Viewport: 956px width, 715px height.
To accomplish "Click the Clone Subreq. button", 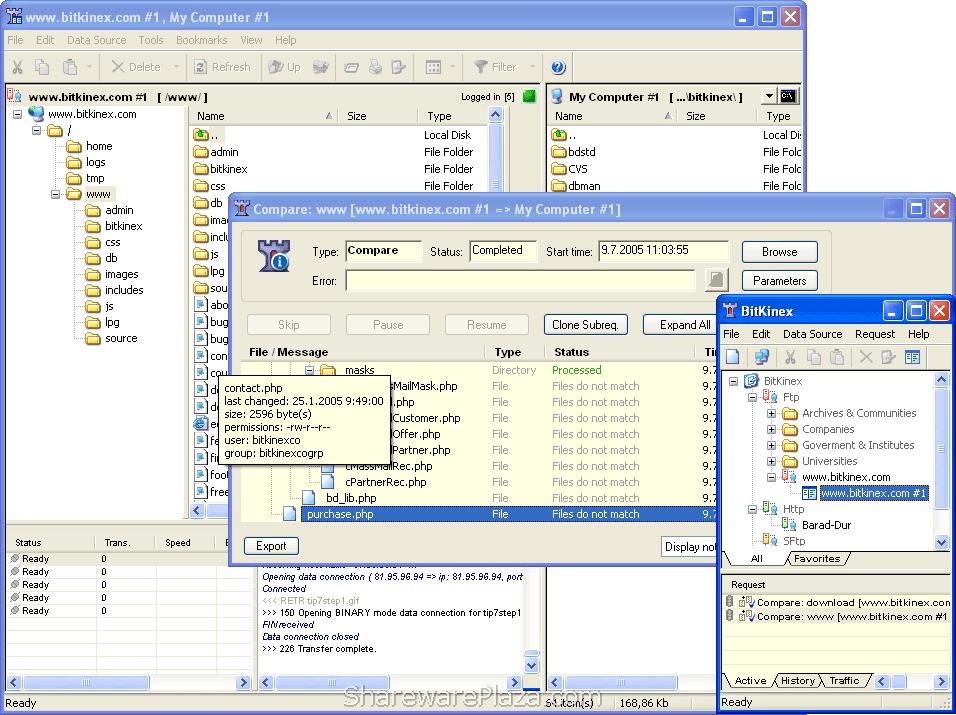I will point(585,325).
